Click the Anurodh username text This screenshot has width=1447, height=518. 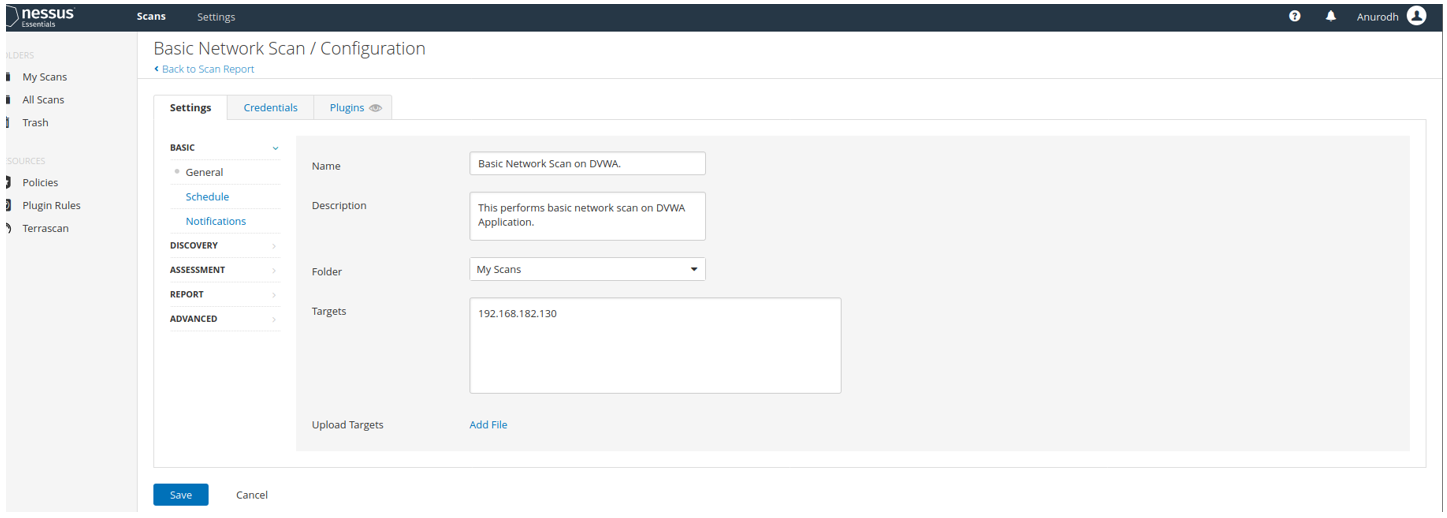(1377, 17)
